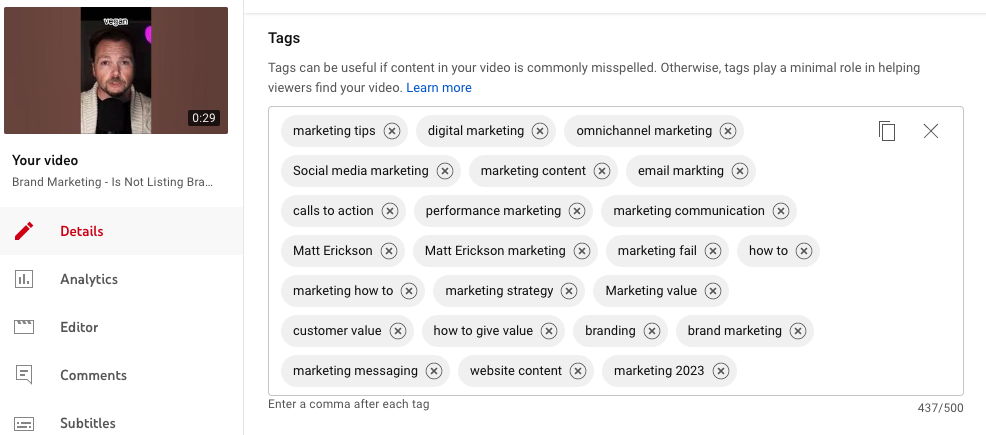Click the 'Your video' label
The height and width of the screenshot is (435, 986).
(x=45, y=161)
